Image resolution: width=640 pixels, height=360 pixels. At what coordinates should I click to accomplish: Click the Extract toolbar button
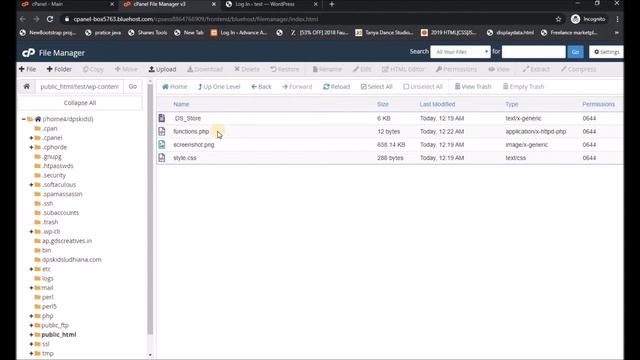coord(536,69)
